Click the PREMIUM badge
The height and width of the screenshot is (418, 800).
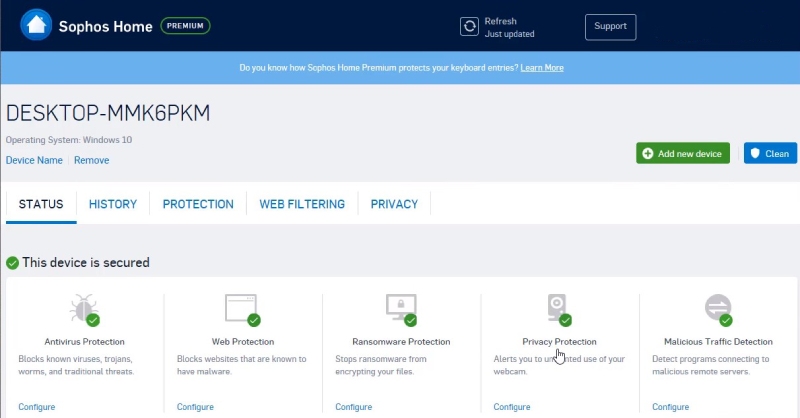coord(185,26)
